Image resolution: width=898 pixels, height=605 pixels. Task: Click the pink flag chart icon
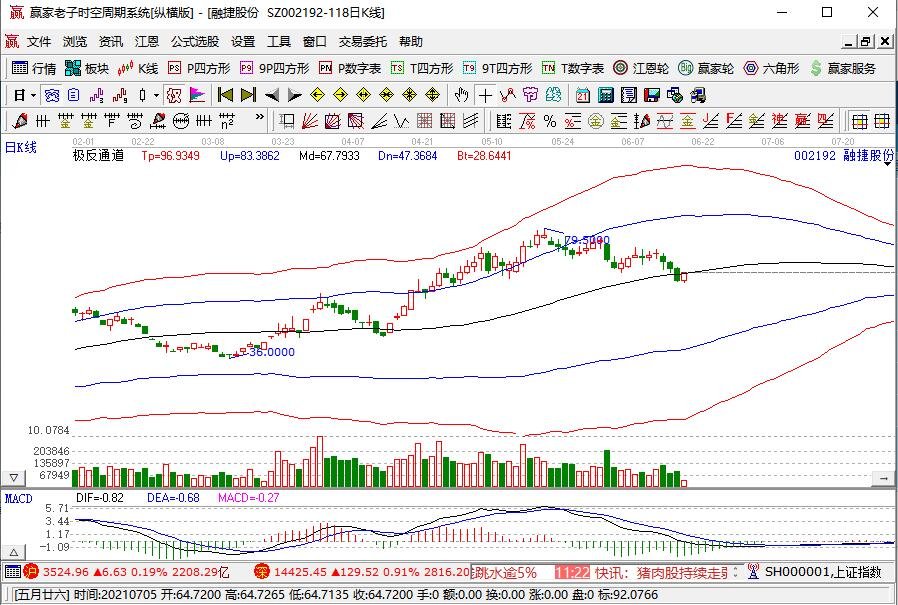click(197, 95)
